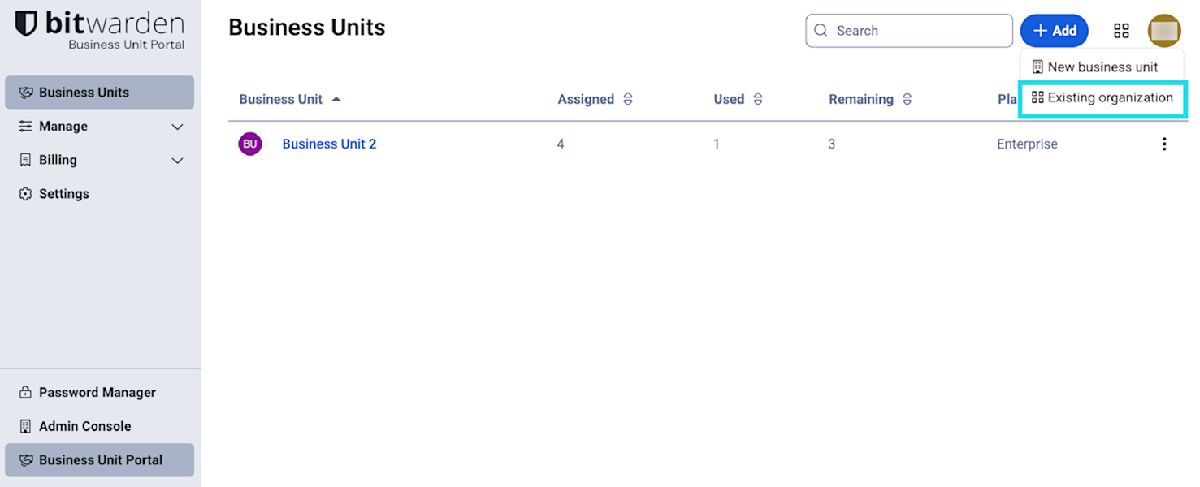Image resolution: width=1200 pixels, height=487 pixels.
Task: Choose Existing organization from the menu
Action: tap(1102, 98)
